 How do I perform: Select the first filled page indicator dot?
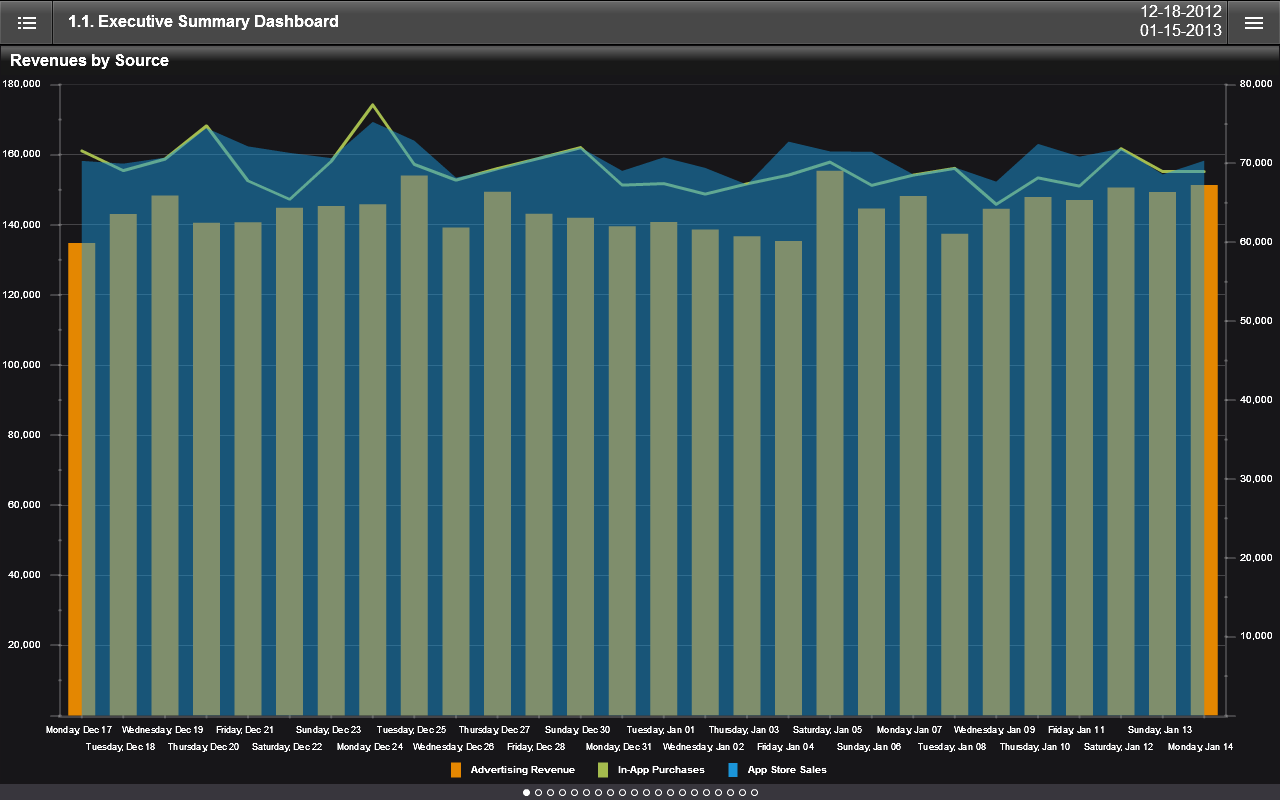coord(527,792)
